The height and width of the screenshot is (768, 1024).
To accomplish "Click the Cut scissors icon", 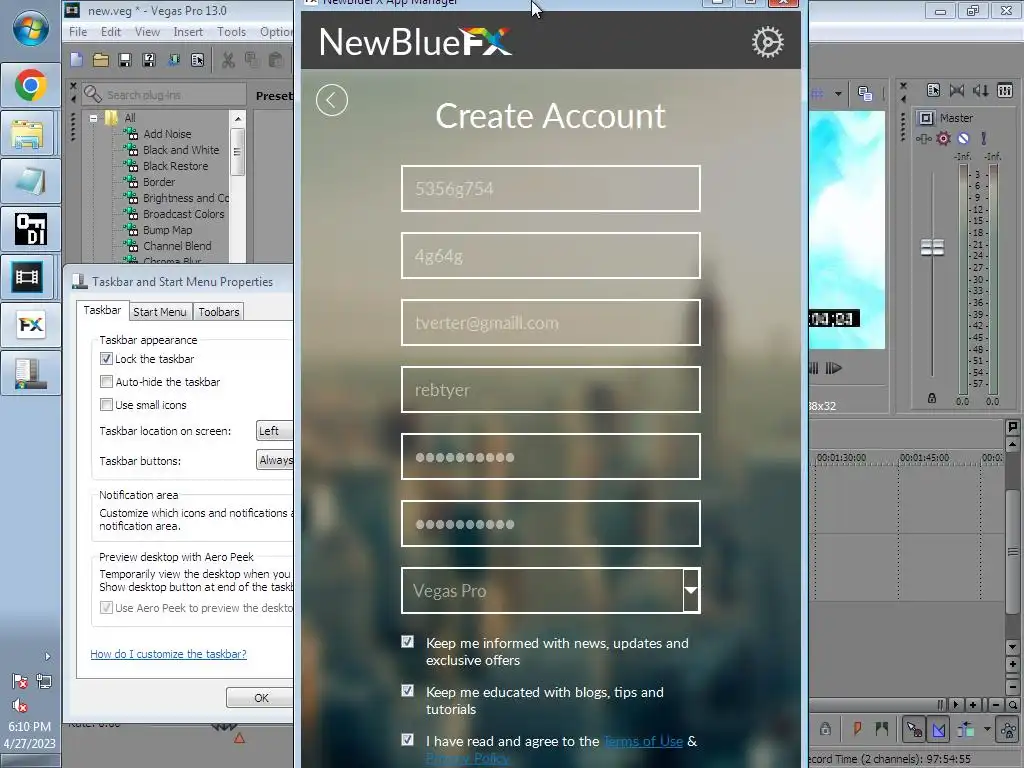I will click(228, 60).
